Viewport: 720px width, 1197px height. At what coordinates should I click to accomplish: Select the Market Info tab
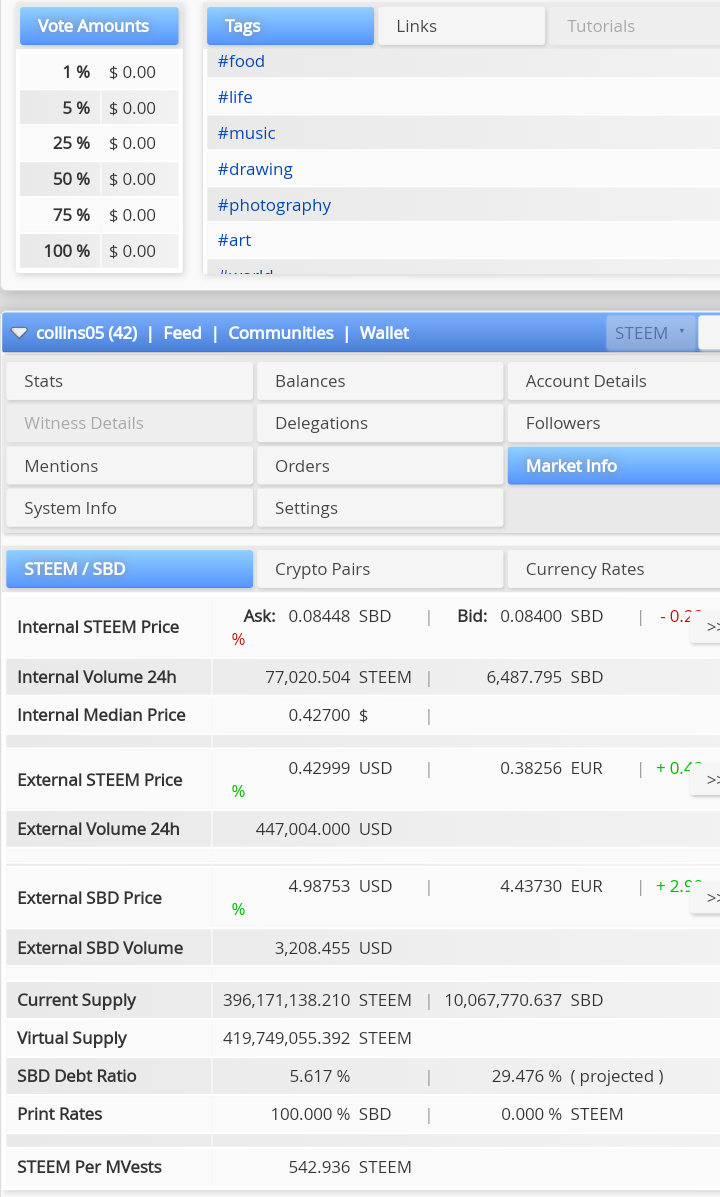[x=614, y=466]
